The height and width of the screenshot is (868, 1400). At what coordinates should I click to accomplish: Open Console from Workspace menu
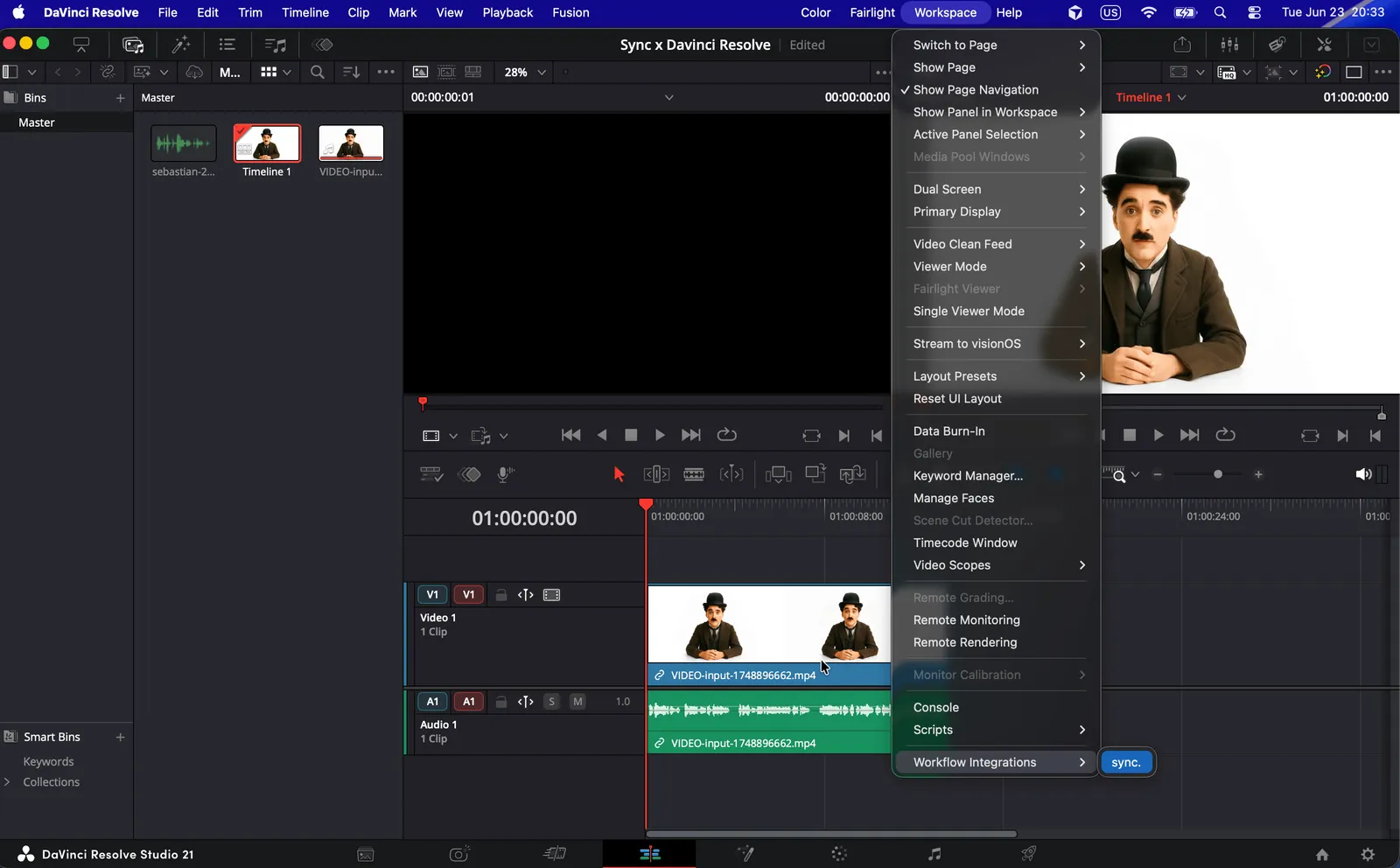tap(997, 708)
